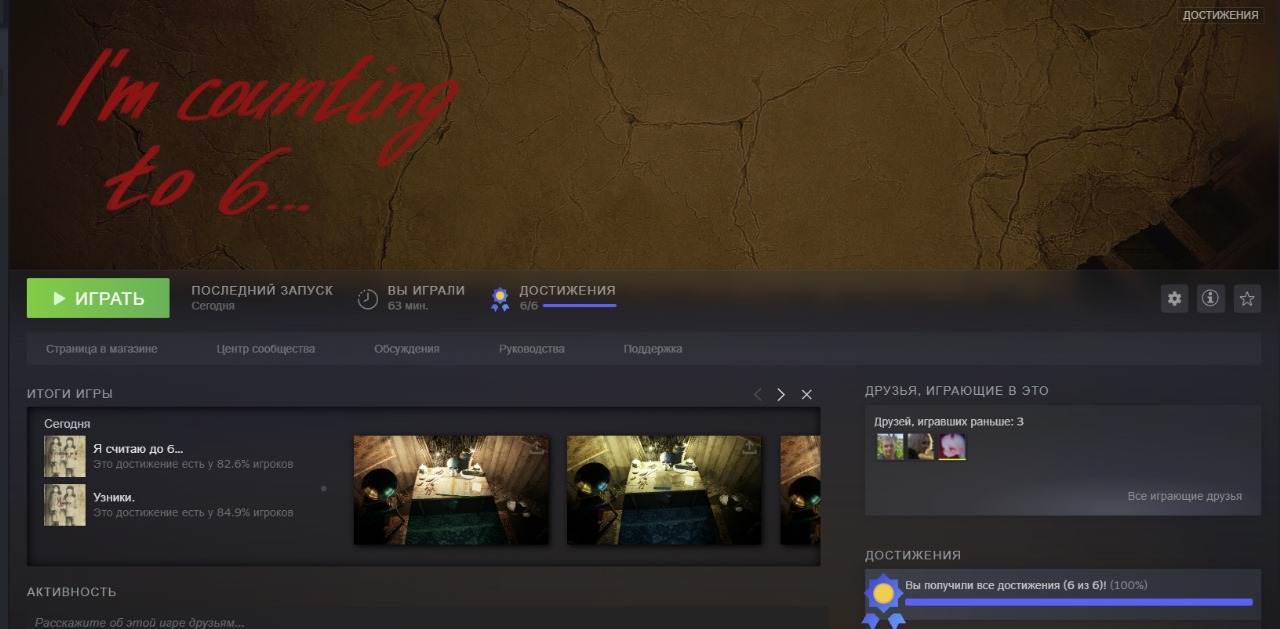Image resolution: width=1280 pixels, height=629 pixels.
Task: Click the large achievement medal badge
Action: point(883,601)
